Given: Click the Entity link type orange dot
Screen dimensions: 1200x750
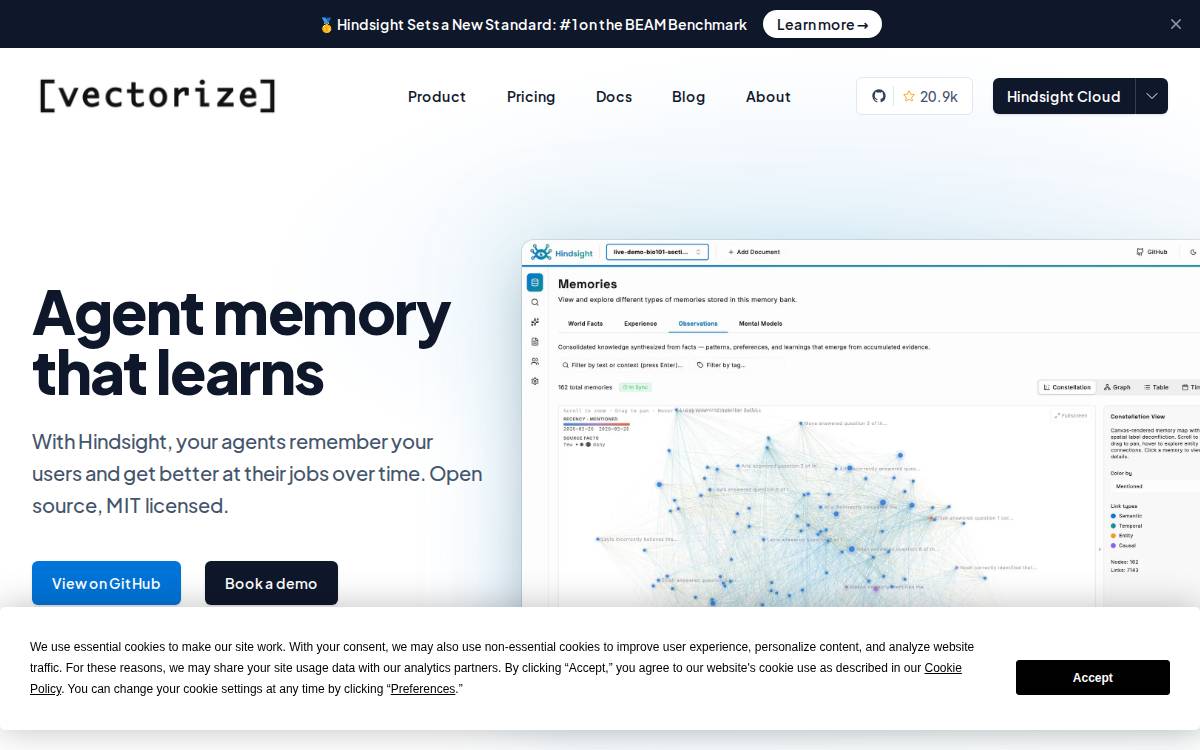Looking at the screenshot, I should (1114, 535).
